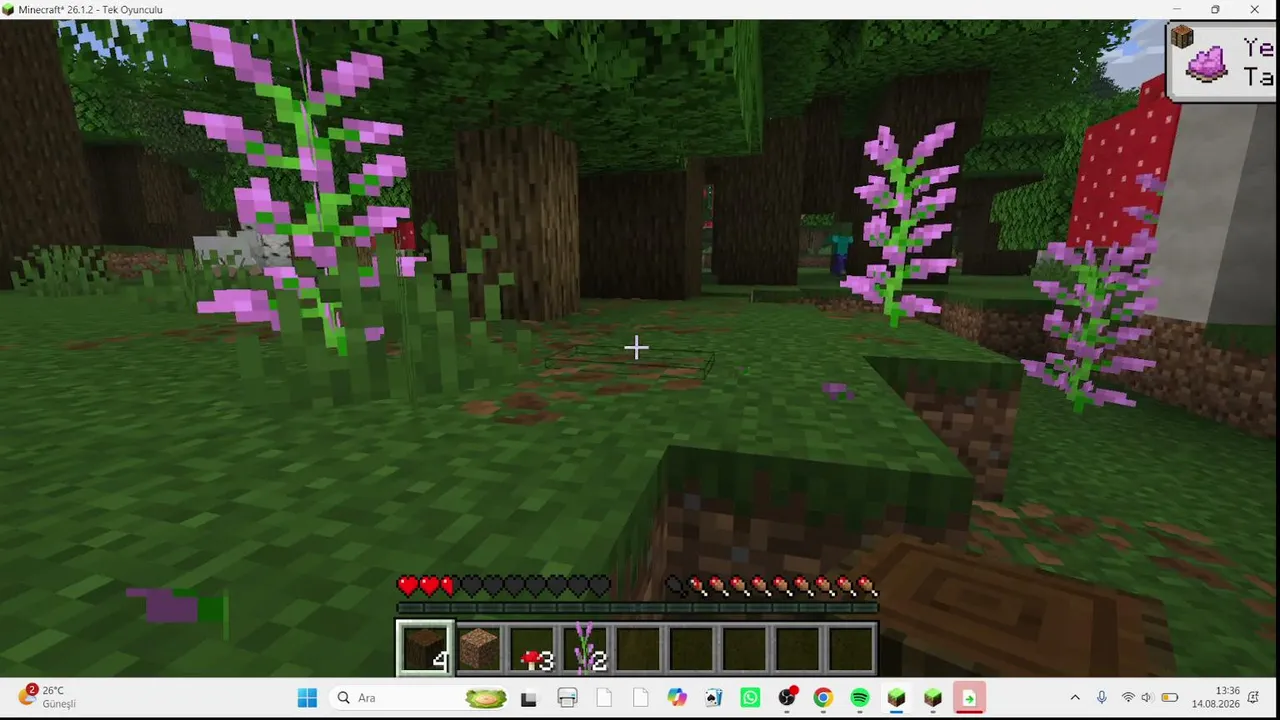Select the red mushroom hotbar slot
This screenshot has width=1280, height=720.
533,648
